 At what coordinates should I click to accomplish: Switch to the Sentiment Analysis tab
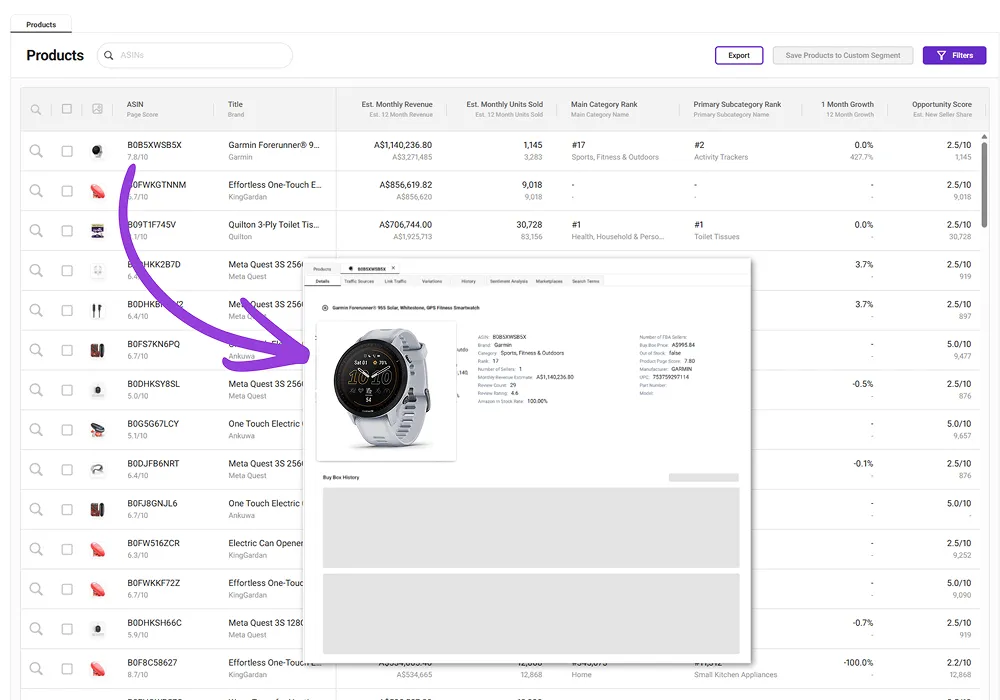coord(508,282)
